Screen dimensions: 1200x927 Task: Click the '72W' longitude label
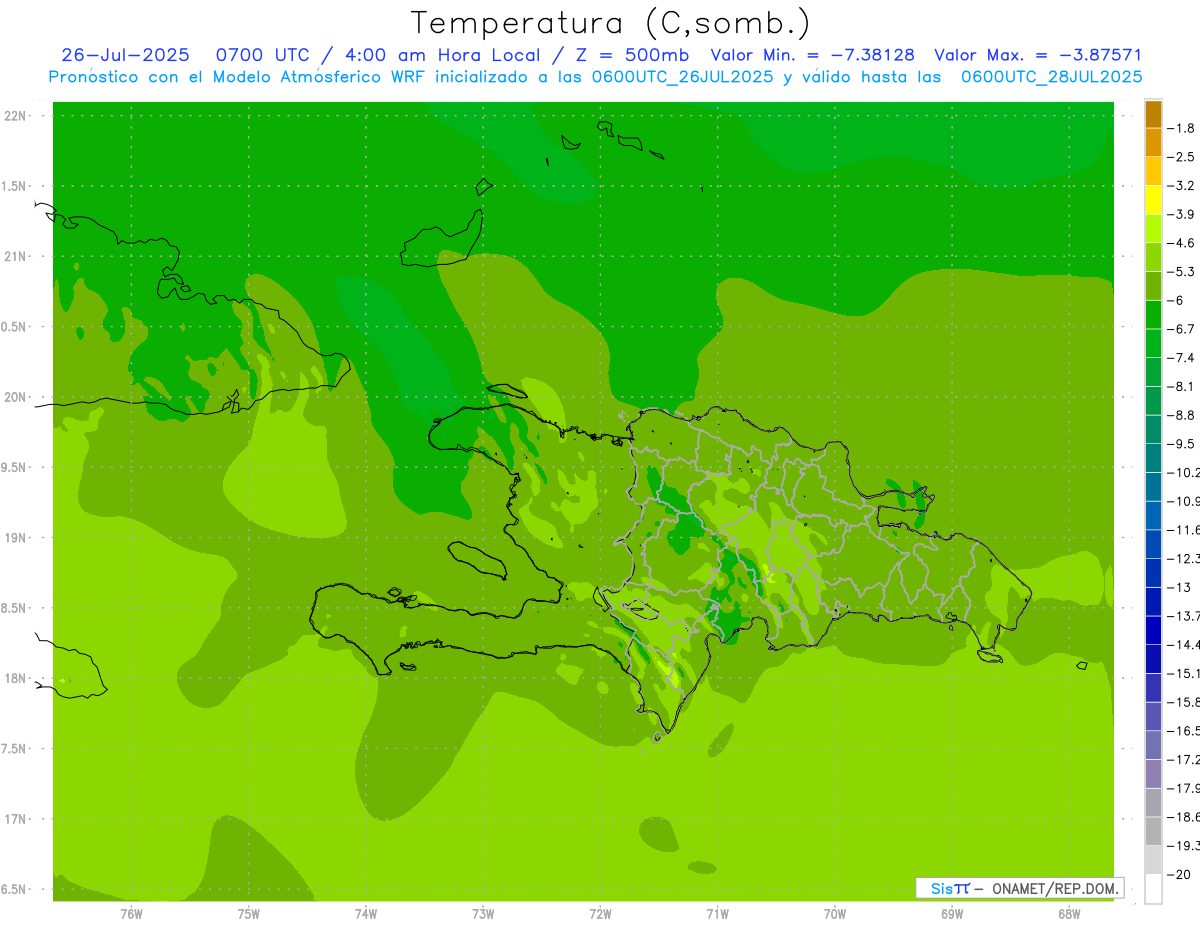[x=600, y=913]
